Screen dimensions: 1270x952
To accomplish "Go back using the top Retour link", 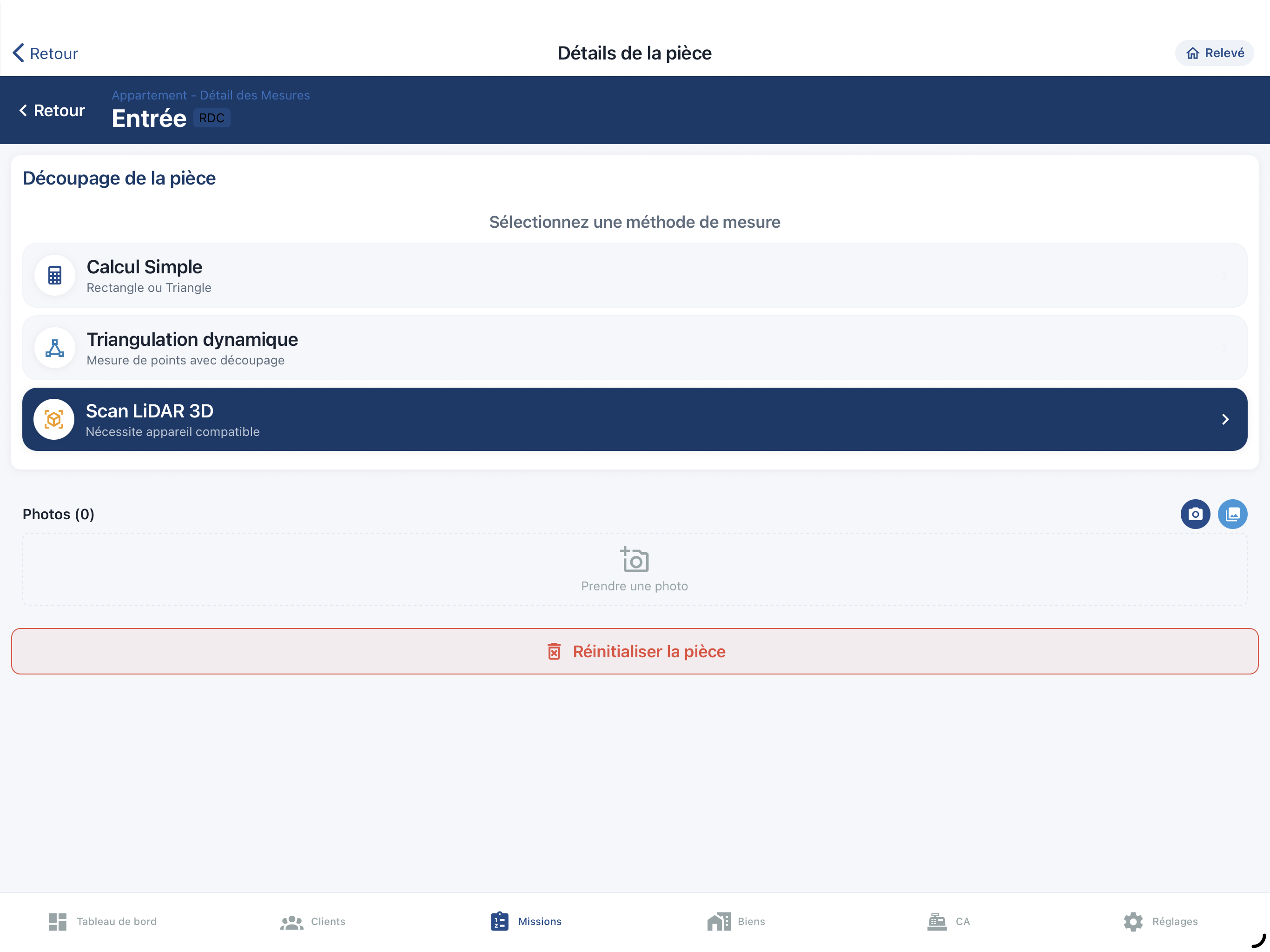I will tap(44, 53).
